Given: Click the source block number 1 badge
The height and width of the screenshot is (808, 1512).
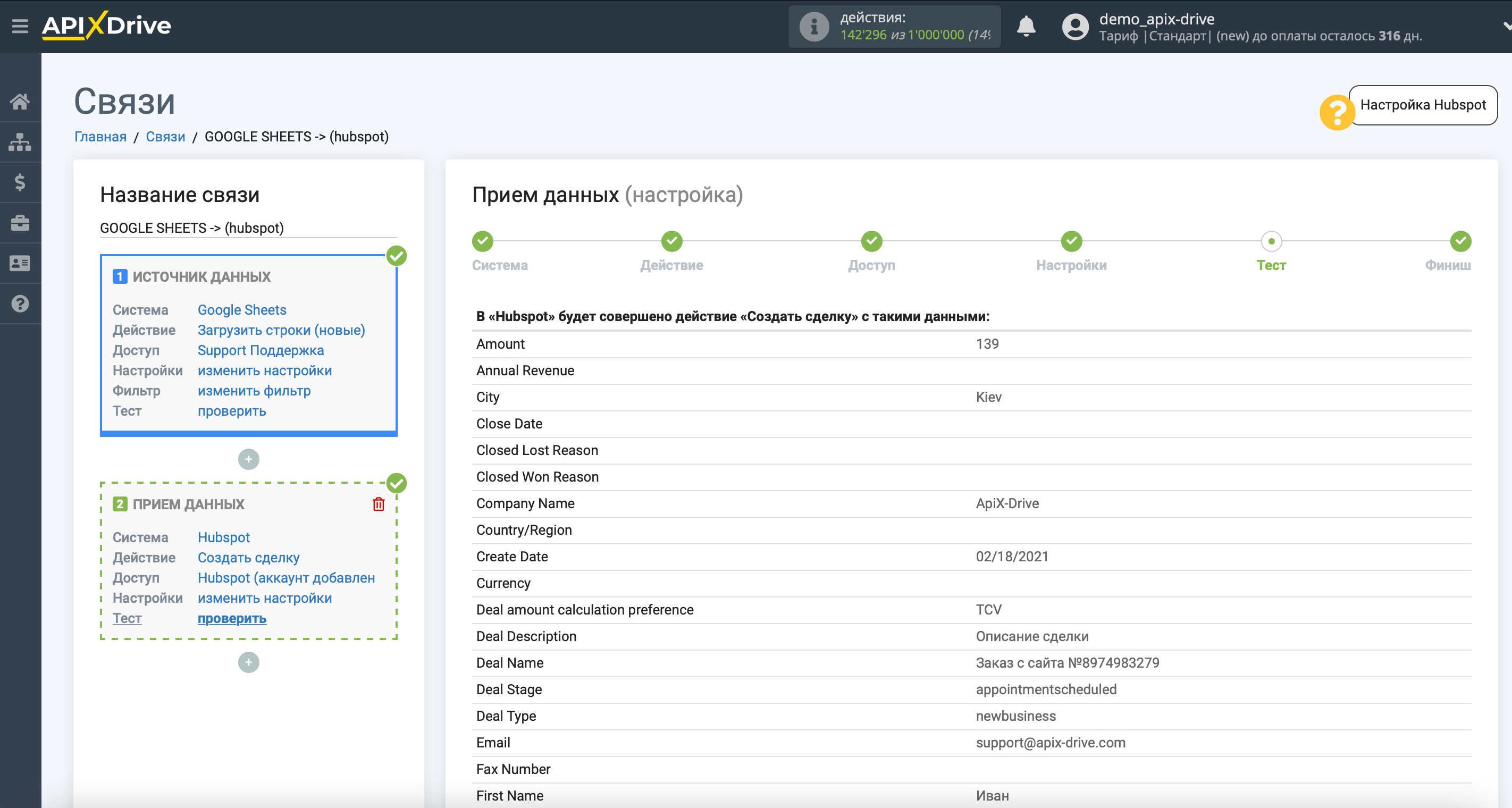Looking at the screenshot, I should 120,276.
